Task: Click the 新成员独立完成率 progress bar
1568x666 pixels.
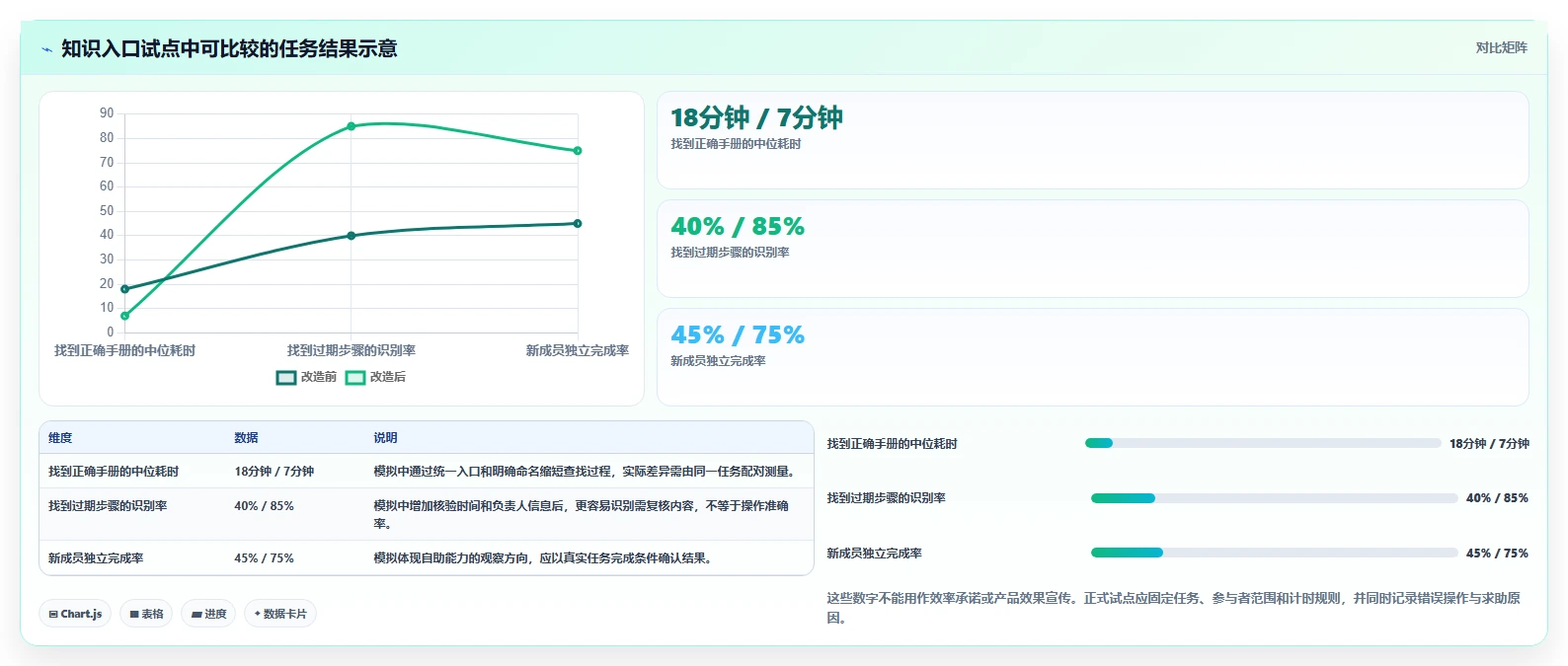Action: tap(1274, 553)
